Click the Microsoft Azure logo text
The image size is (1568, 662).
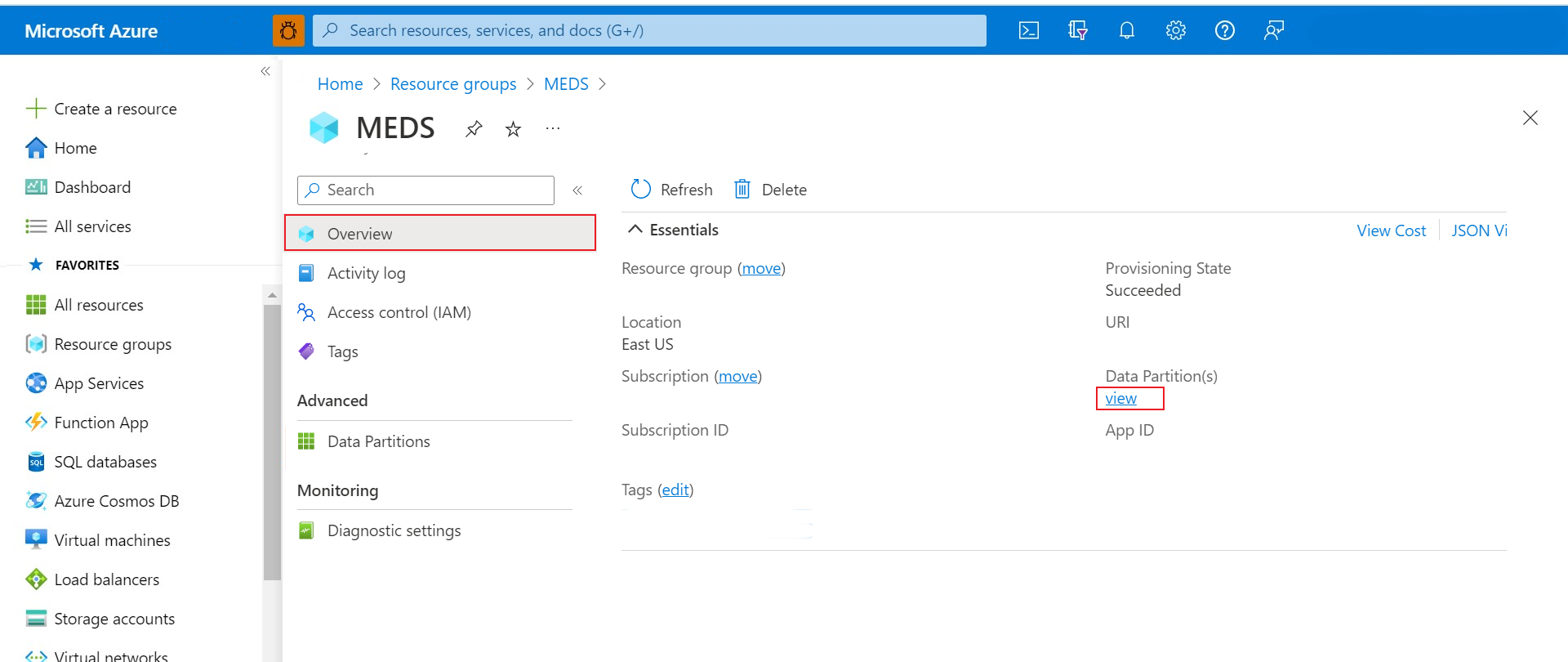click(91, 31)
